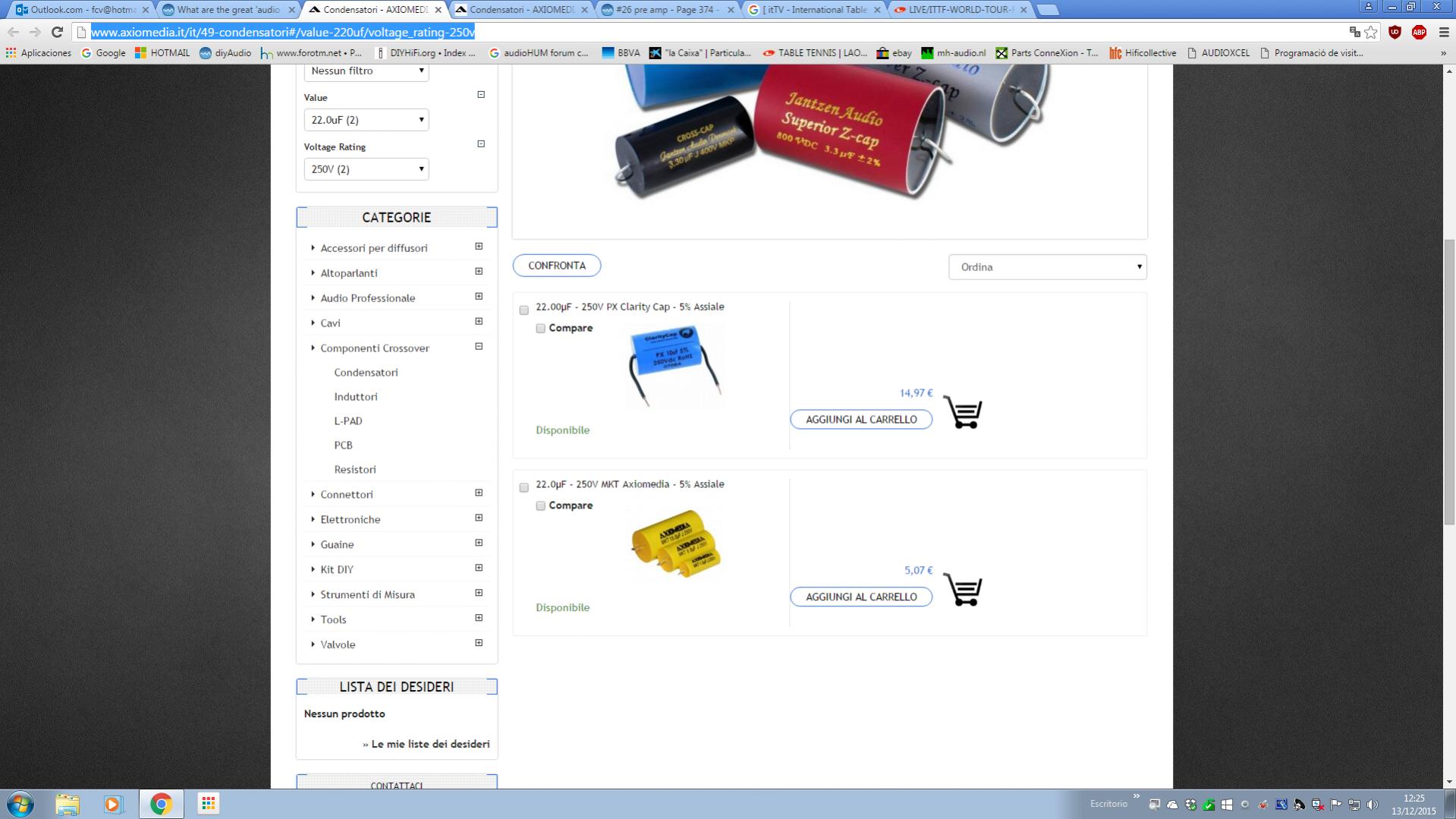Expand the Altoparlanti category
This screenshot has height=819, width=1456.
tap(479, 272)
